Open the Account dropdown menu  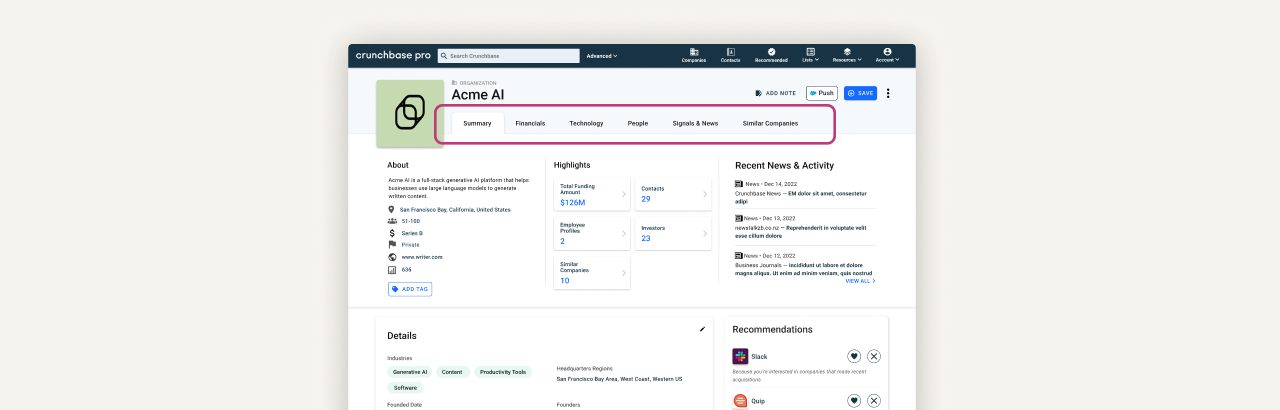tap(887, 55)
